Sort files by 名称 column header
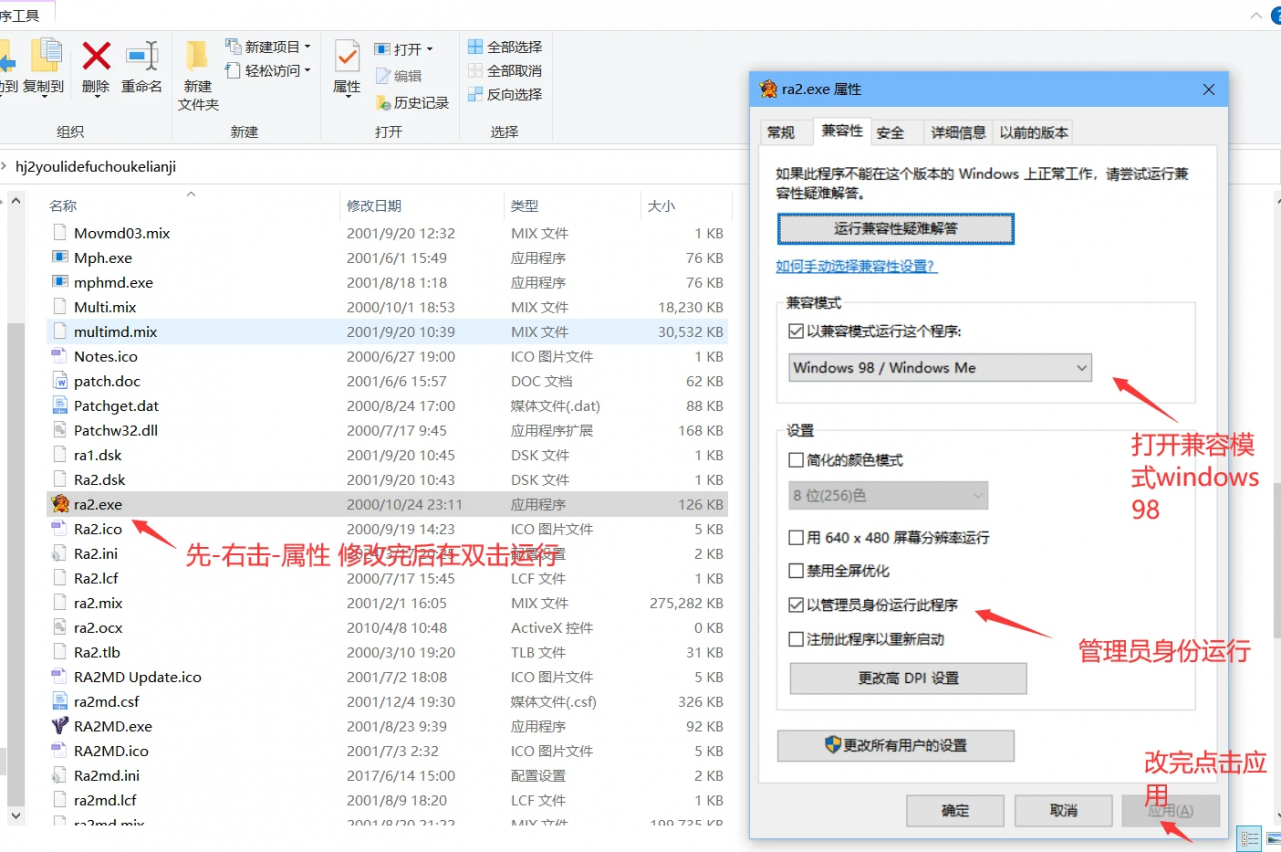Image resolution: width=1281 pixels, height=852 pixels. 63,206
